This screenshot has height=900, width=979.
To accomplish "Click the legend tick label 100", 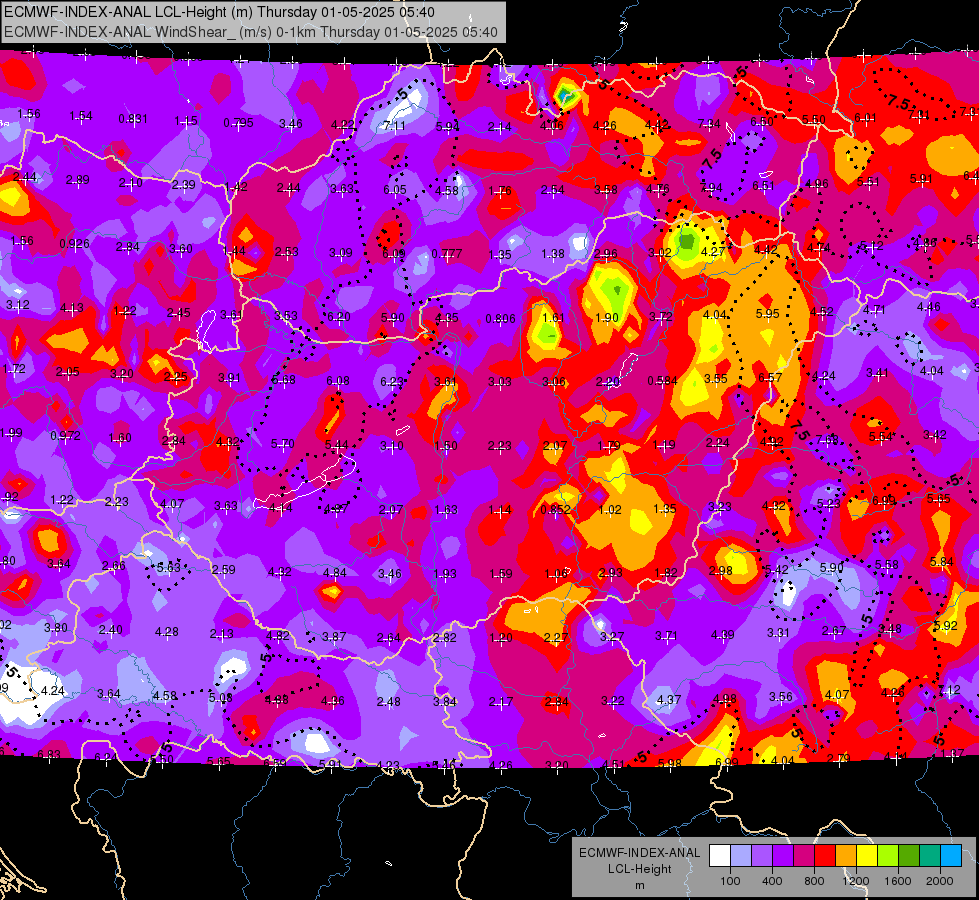I will (x=730, y=881).
